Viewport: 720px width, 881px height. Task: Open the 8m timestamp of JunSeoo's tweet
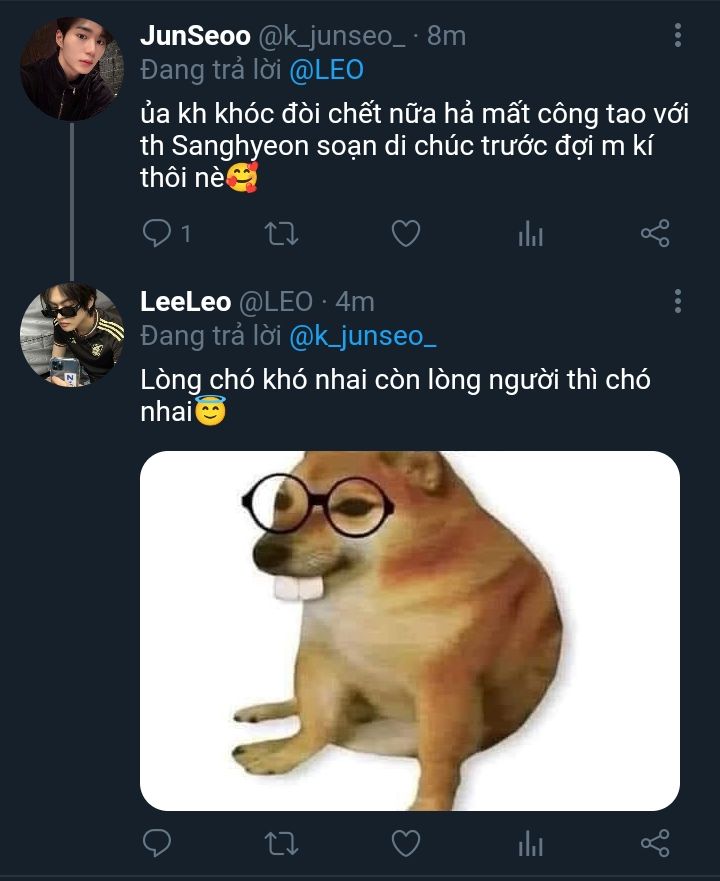click(x=446, y=36)
